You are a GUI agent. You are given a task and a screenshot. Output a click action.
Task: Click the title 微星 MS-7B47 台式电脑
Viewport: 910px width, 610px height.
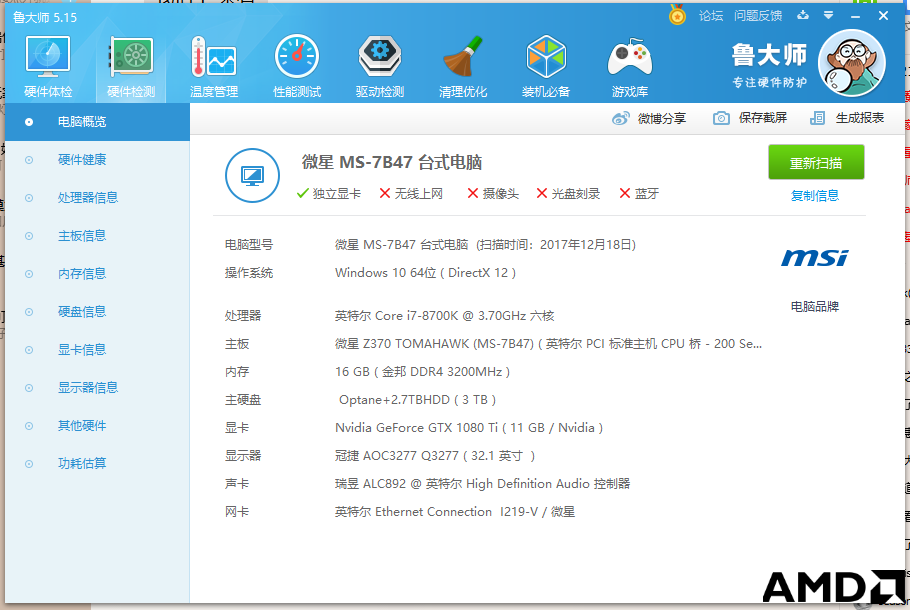point(392,163)
